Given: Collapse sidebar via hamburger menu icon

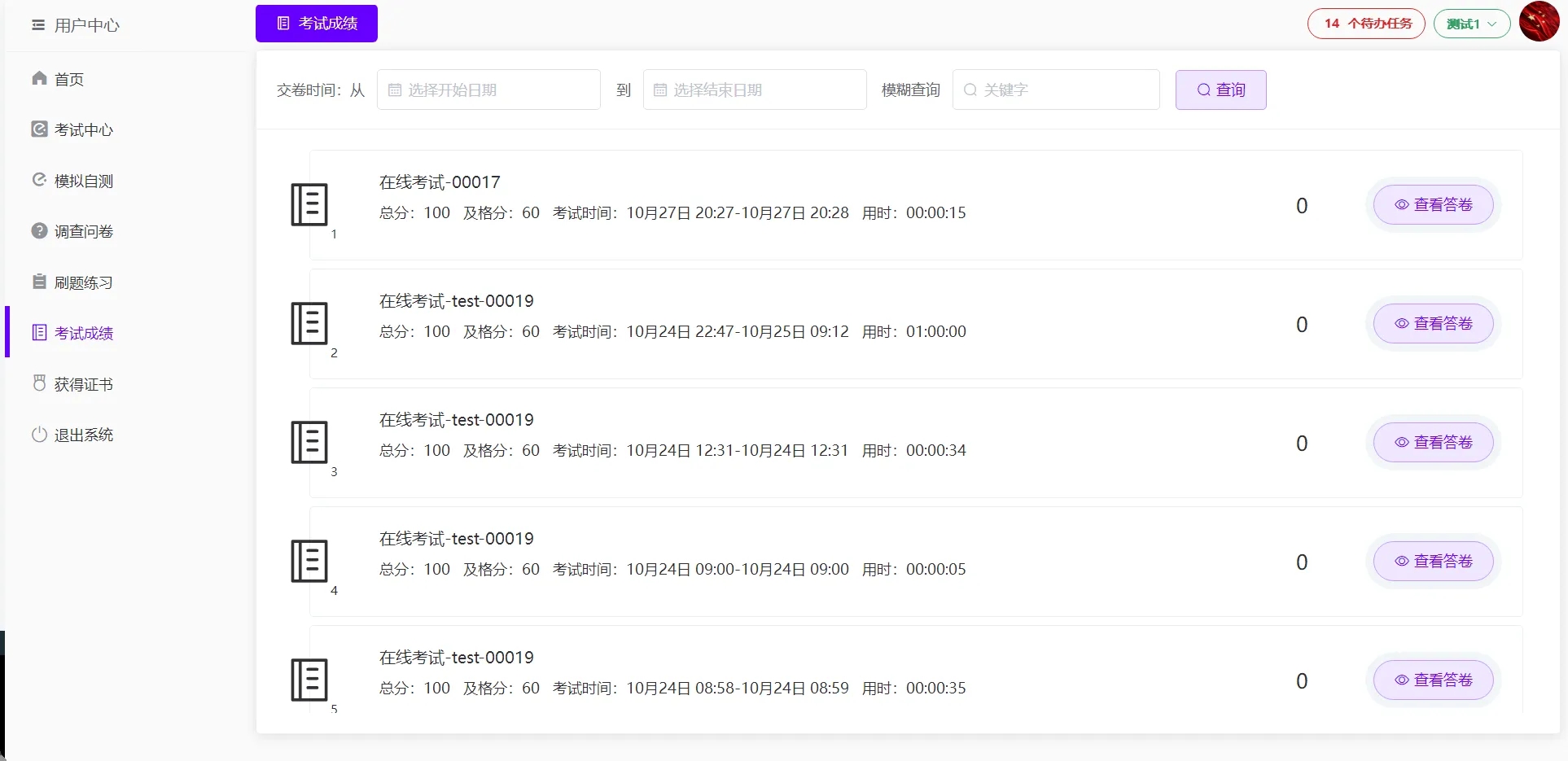Looking at the screenshot, I should point(38,25).
